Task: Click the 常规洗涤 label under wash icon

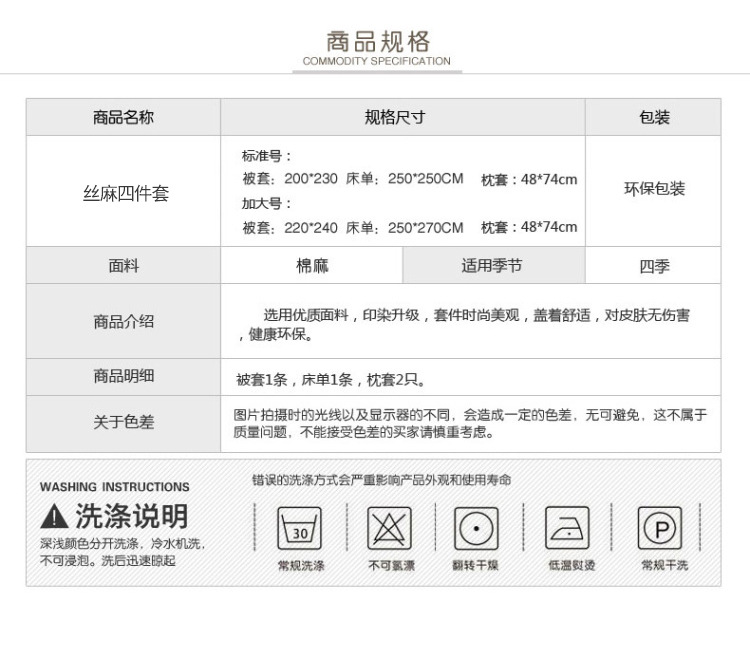Action: click(x=300, y=566)
